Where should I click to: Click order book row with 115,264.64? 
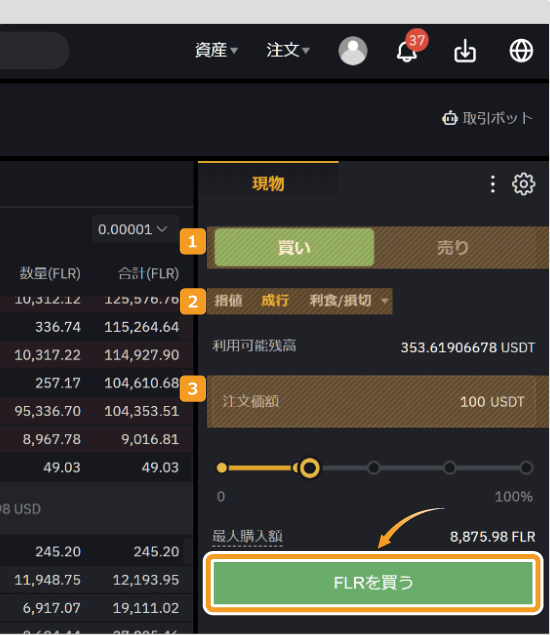(x=96, y=327)
